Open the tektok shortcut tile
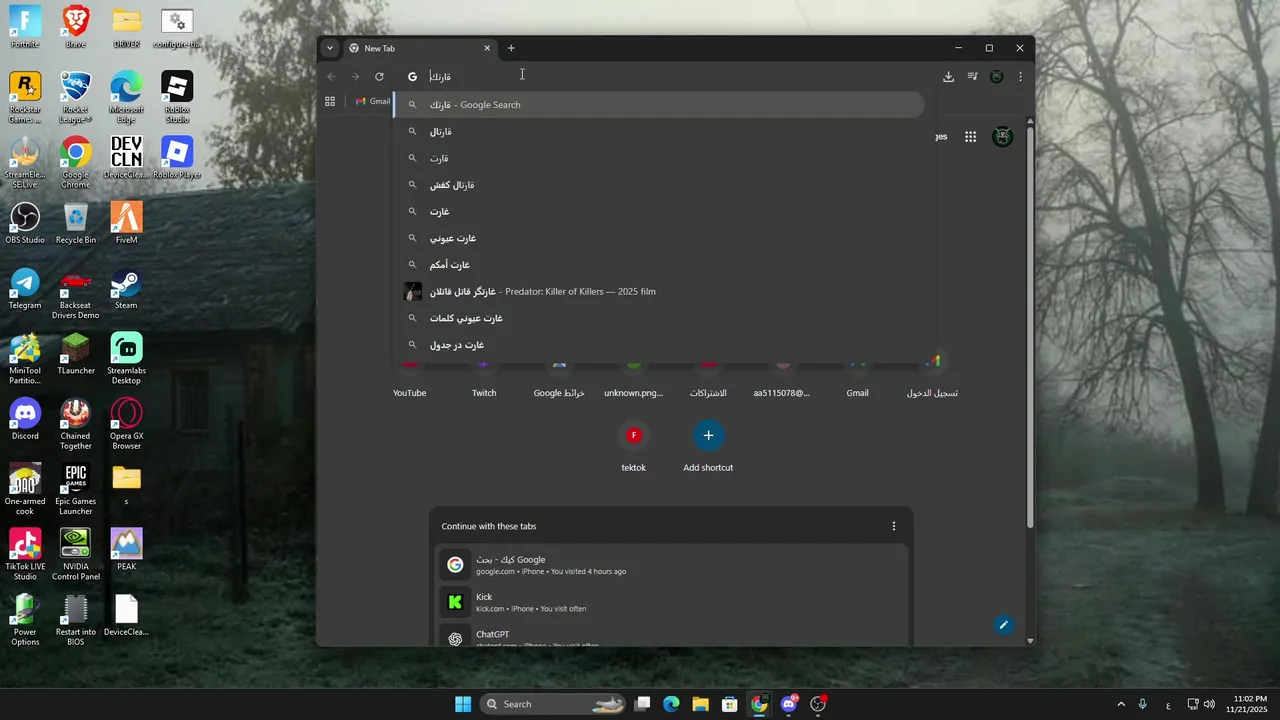 coord(633,446)
